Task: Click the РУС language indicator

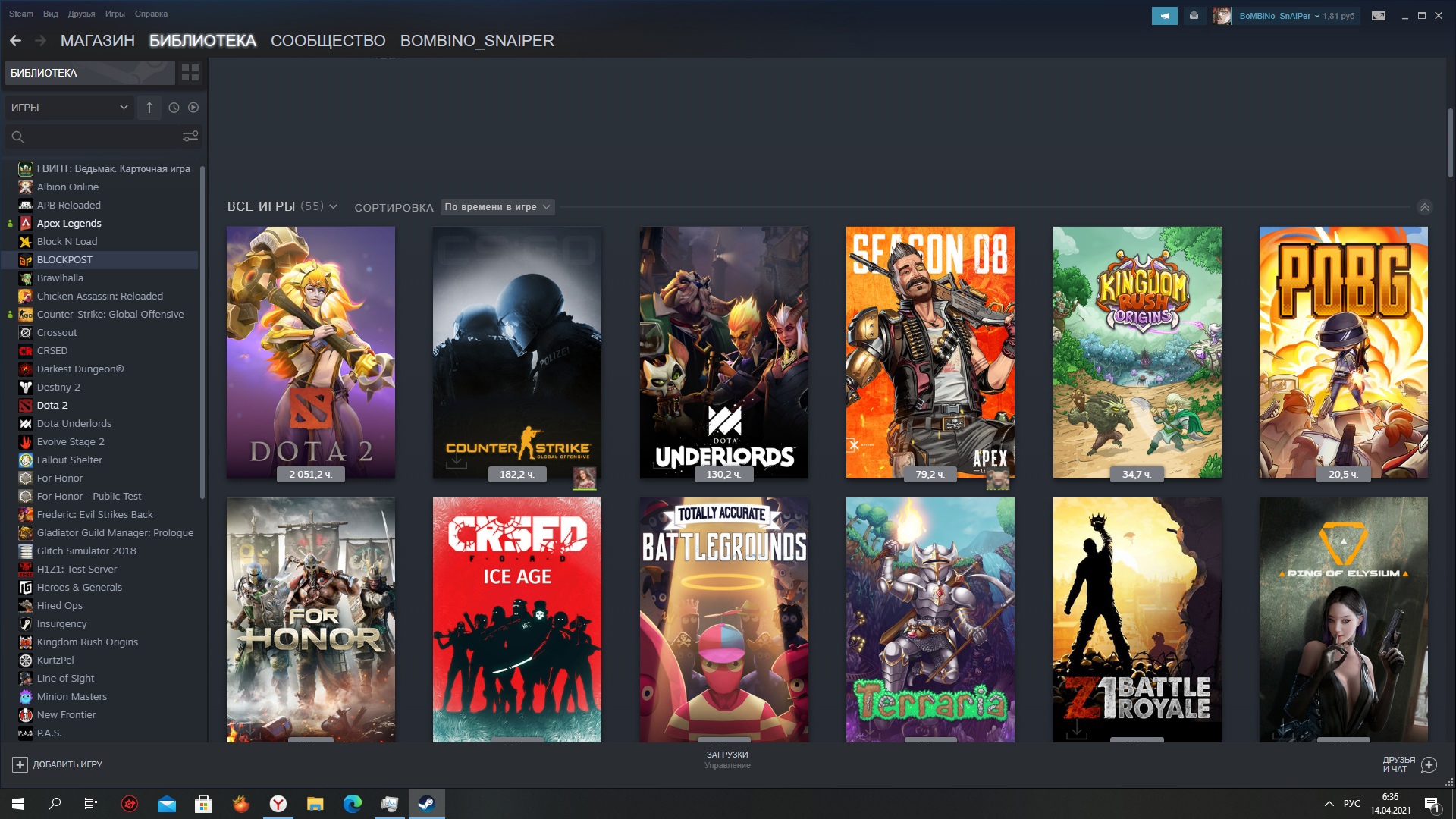Action: [1352, 804]
